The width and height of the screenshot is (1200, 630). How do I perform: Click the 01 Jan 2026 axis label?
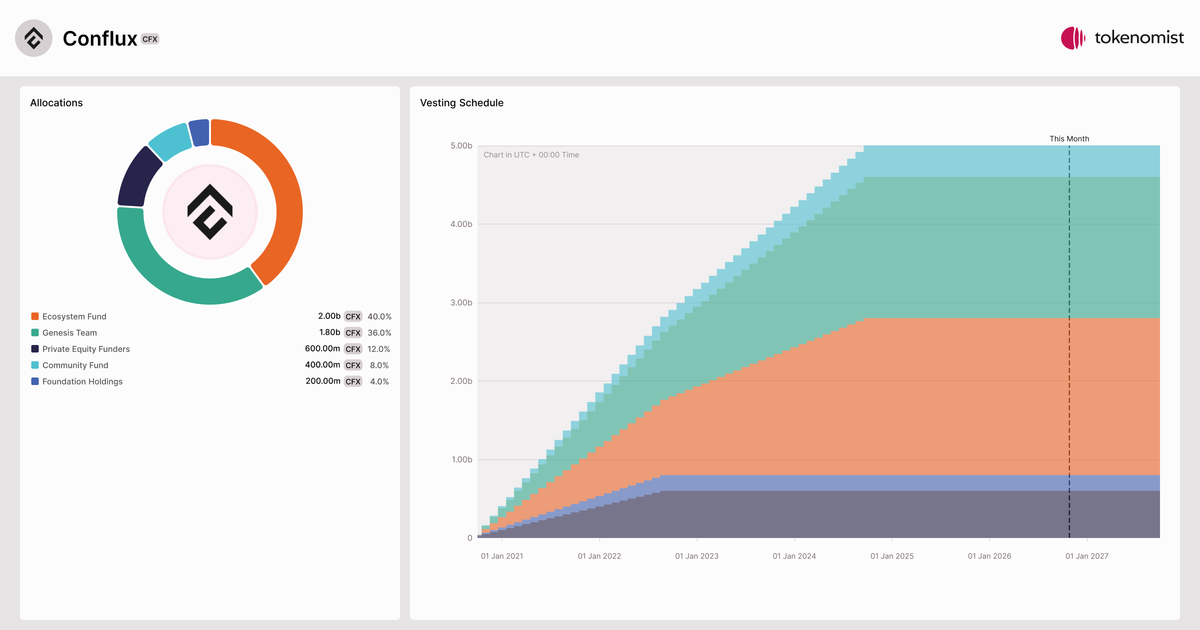pyautogui.click(x=989, y=556)
